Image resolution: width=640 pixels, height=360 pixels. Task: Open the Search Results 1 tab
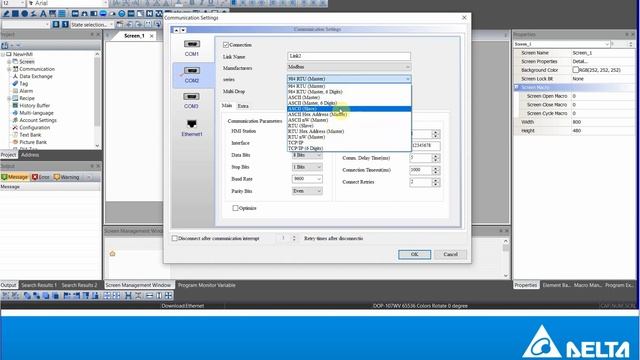pyautogui.click(x=39, y=285)
